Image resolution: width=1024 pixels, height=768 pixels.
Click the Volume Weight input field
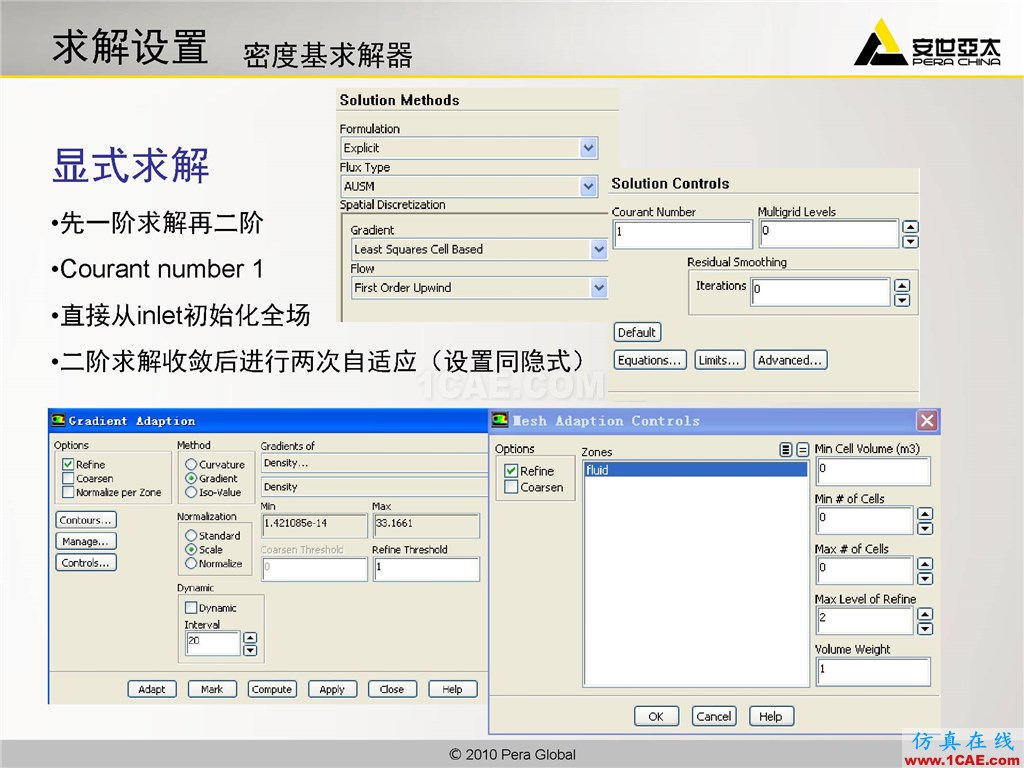872,671
